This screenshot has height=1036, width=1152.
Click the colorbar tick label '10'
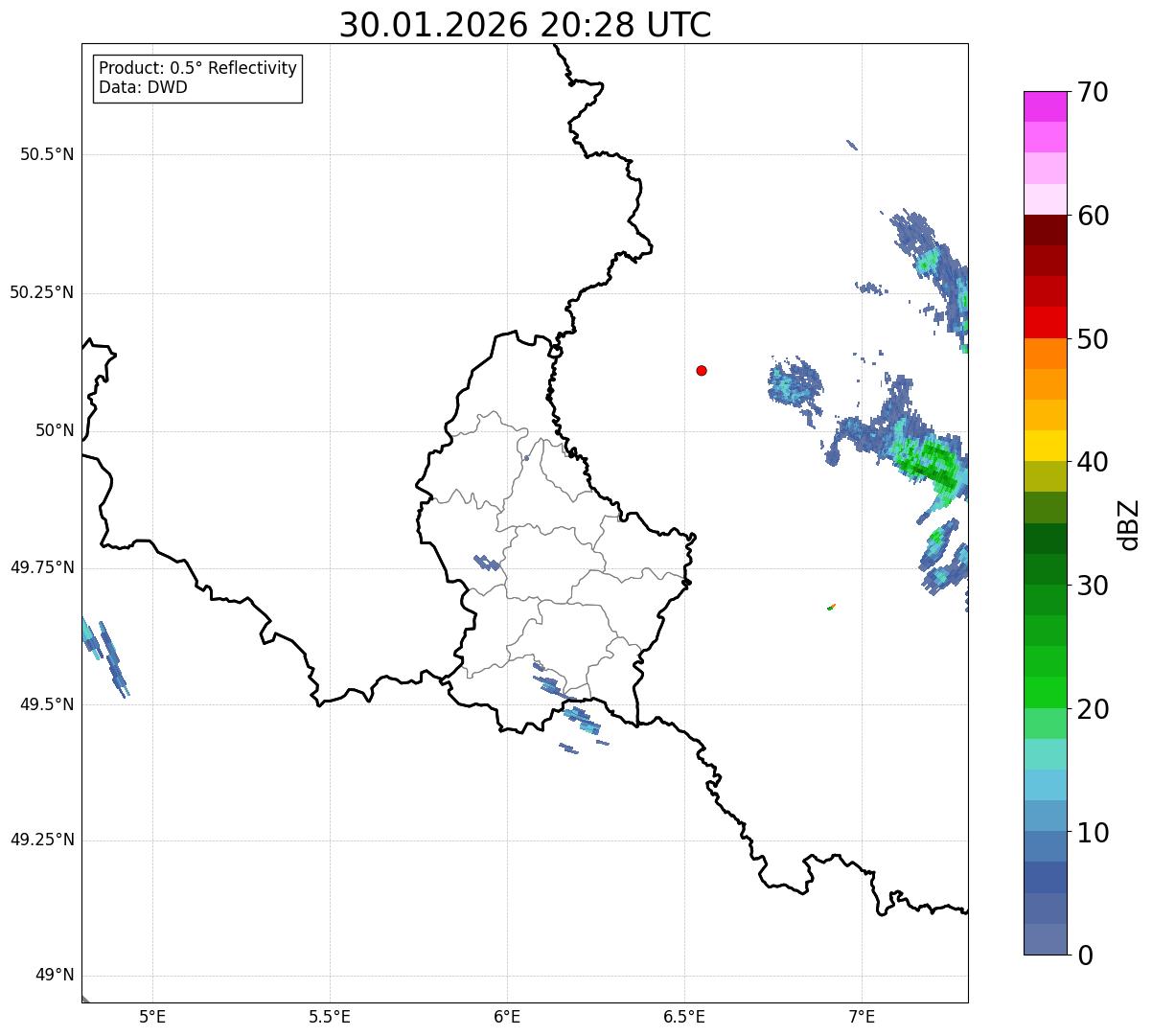click(1092, 833)
